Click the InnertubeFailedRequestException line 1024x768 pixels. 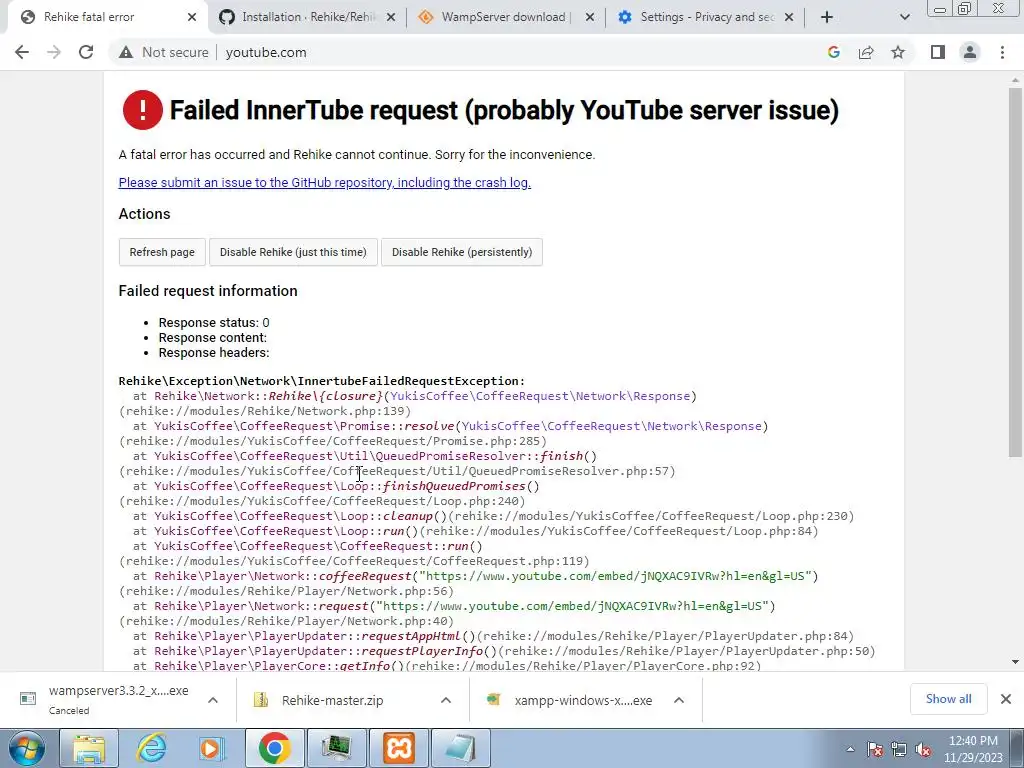pyautogui.click(x=321, y=381)
